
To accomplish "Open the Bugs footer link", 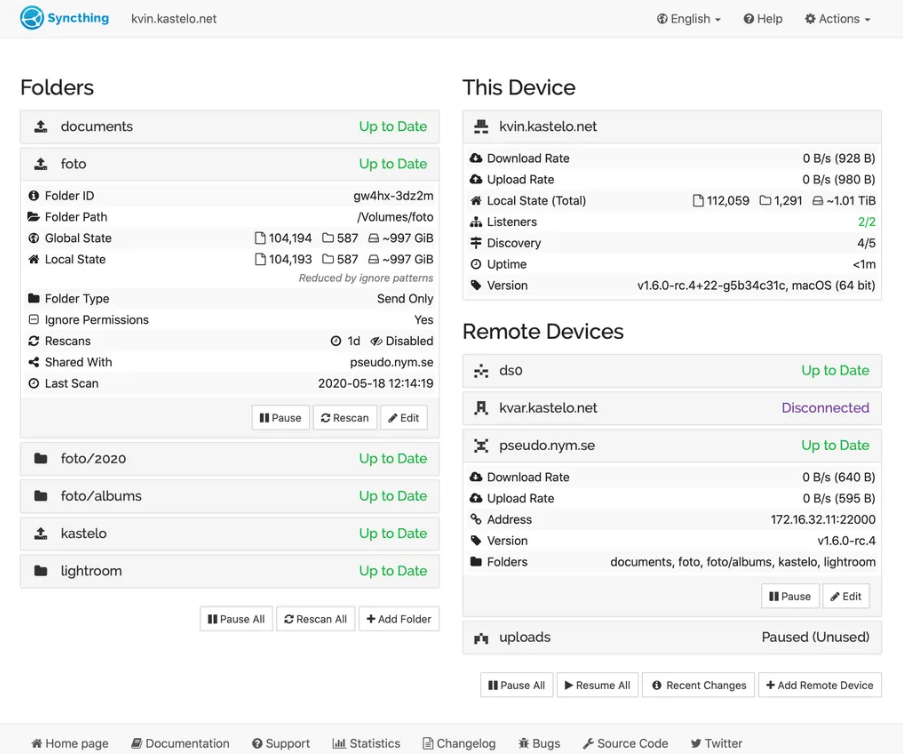I will click(x=539, y=744).
